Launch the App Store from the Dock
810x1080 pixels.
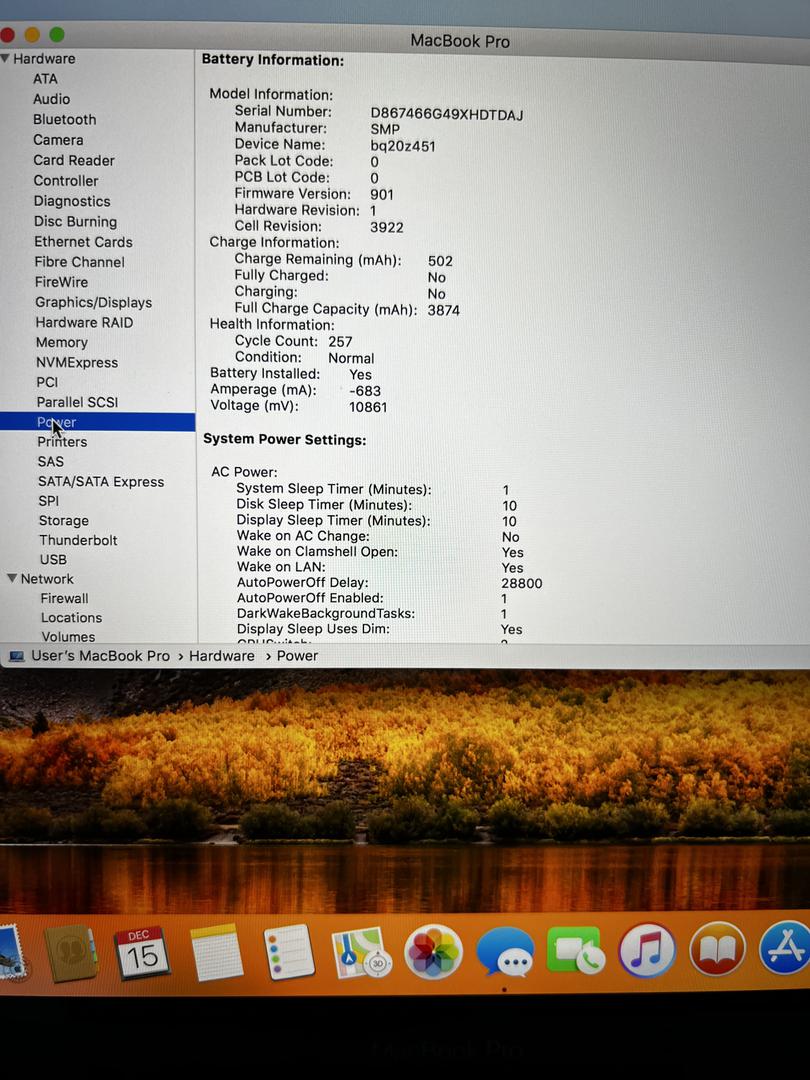tap(785, 947)
